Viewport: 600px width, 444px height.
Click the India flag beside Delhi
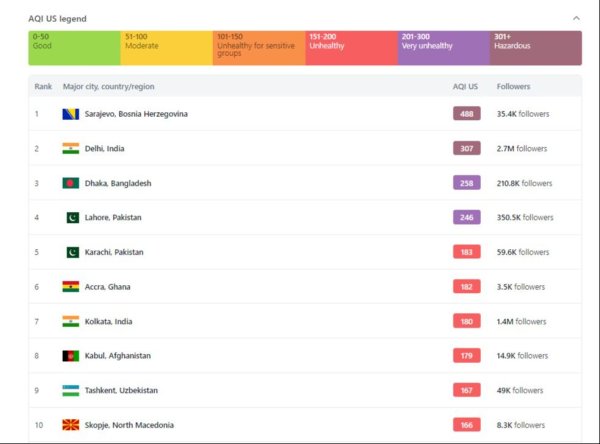click(71, 148)
